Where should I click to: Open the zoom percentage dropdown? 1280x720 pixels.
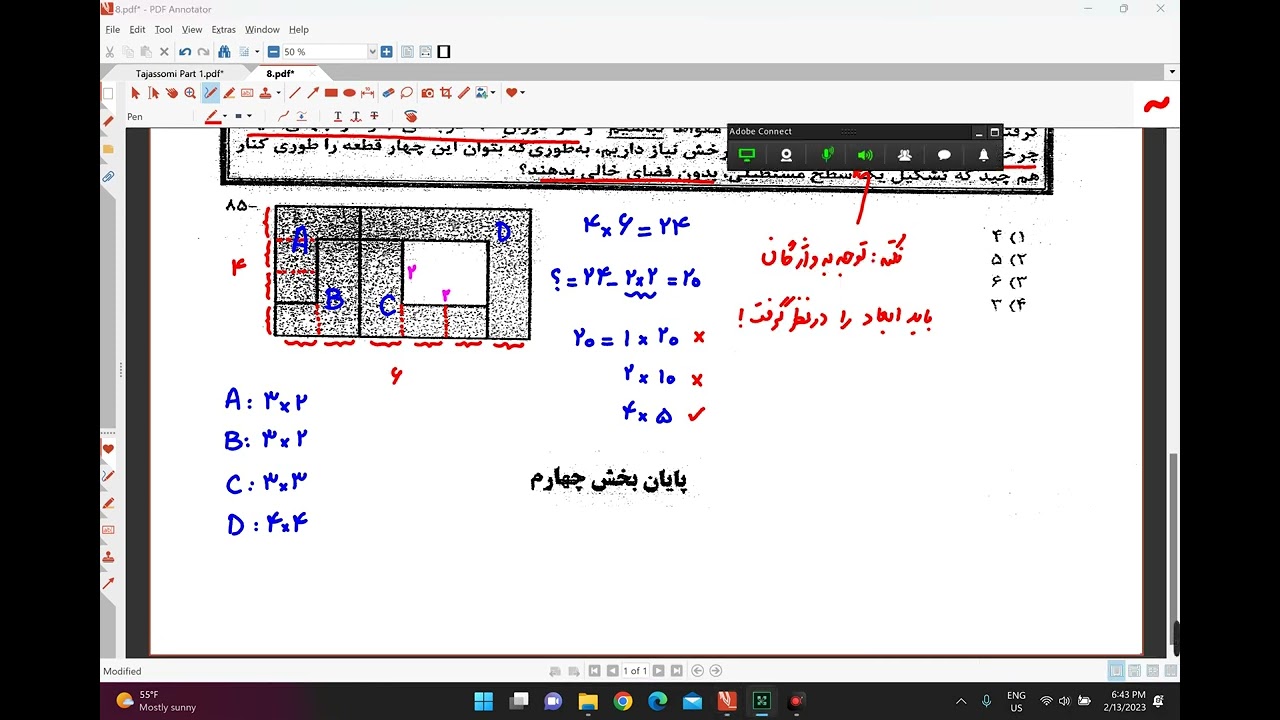[372, 52]
